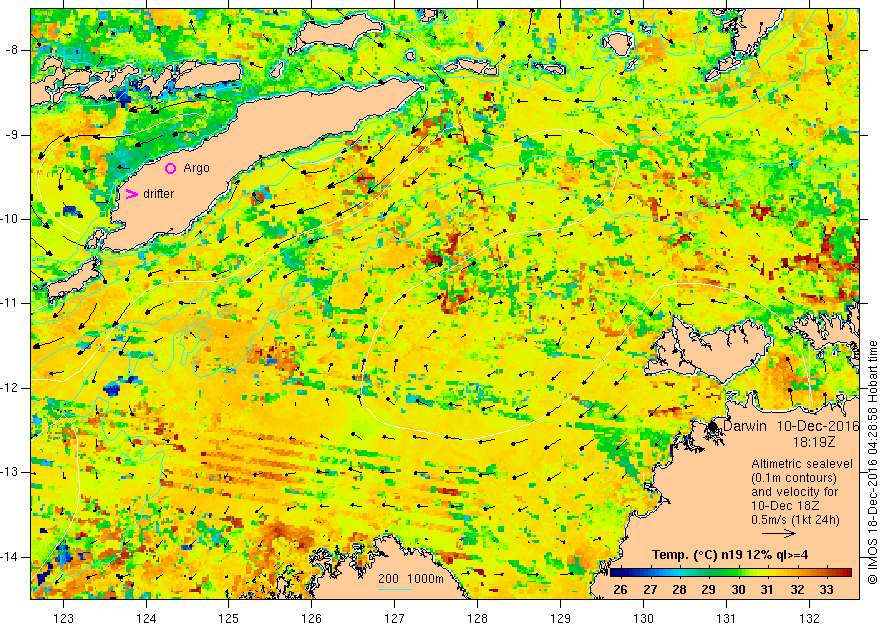This screenshot has width=880, height=630.
Task: Click the -11 latitude axis label
Action: [11, 303]
